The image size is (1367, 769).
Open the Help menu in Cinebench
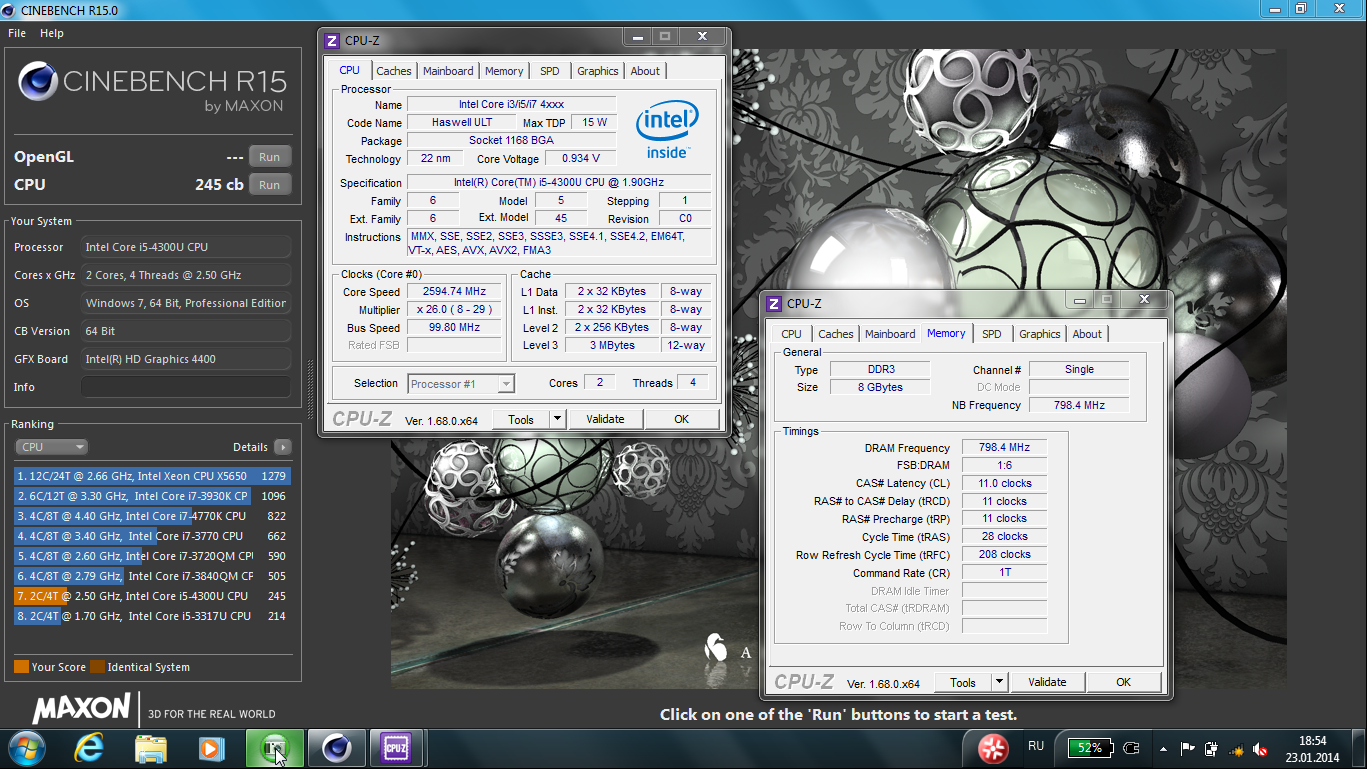(x=52, y=33)
